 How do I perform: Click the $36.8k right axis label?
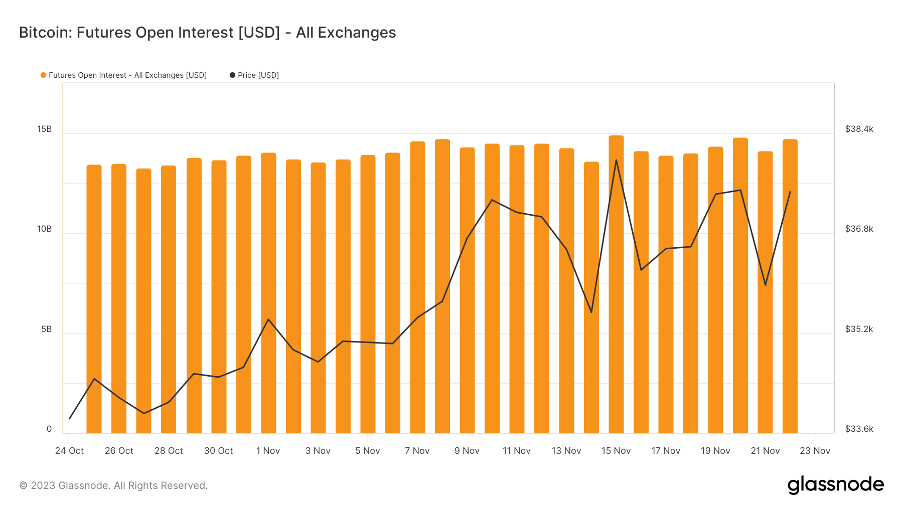point(859,229)
